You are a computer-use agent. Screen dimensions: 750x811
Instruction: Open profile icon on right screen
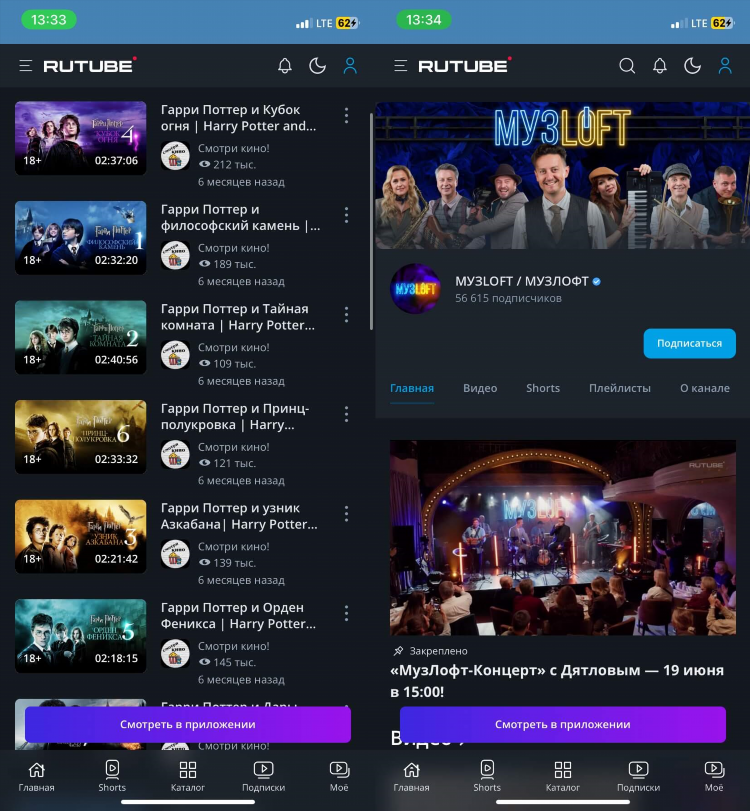725,66
